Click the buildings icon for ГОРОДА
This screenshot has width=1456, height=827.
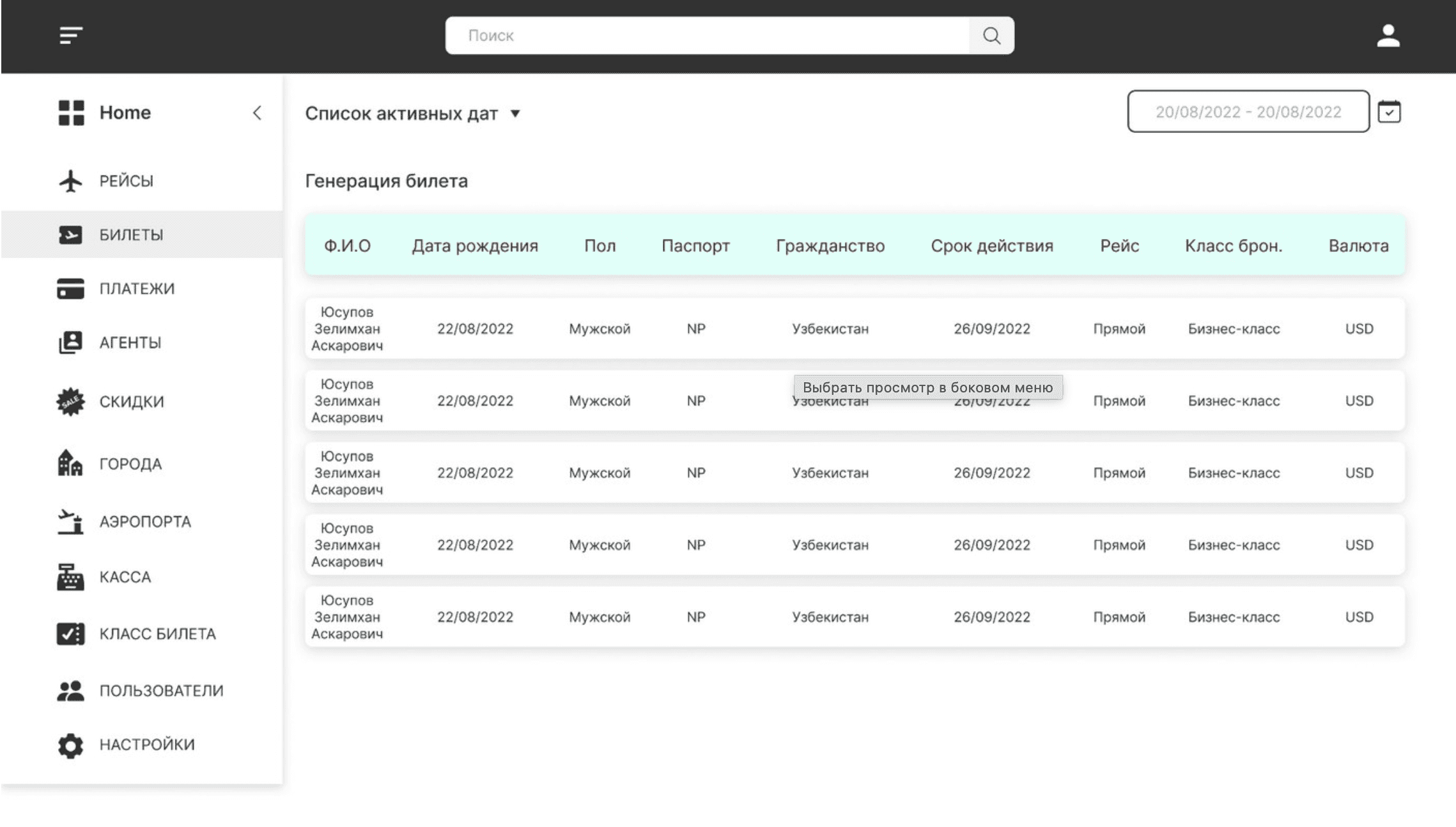pos(70,463)
